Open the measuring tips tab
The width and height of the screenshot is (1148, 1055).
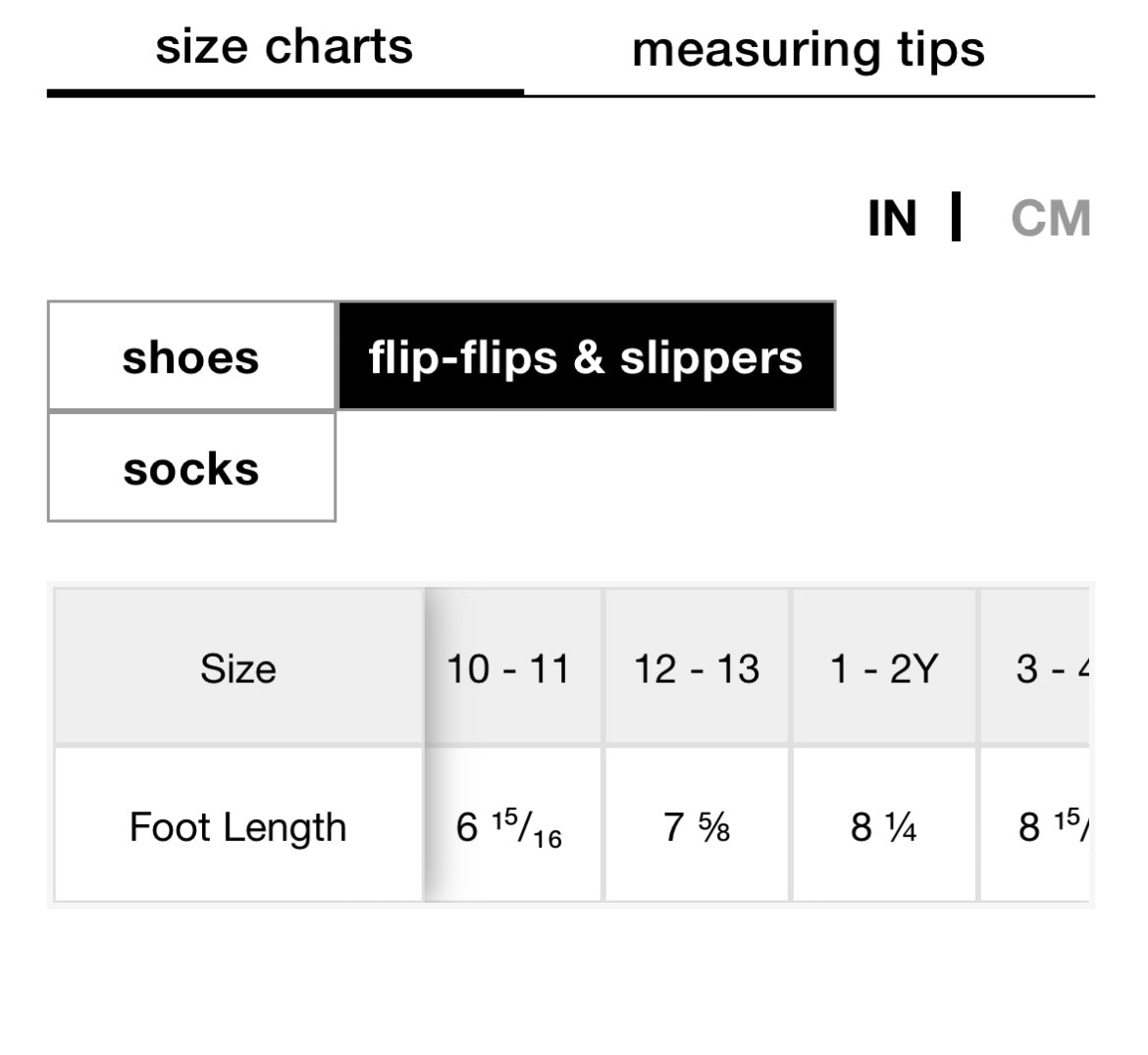click(x=808, y=49)
